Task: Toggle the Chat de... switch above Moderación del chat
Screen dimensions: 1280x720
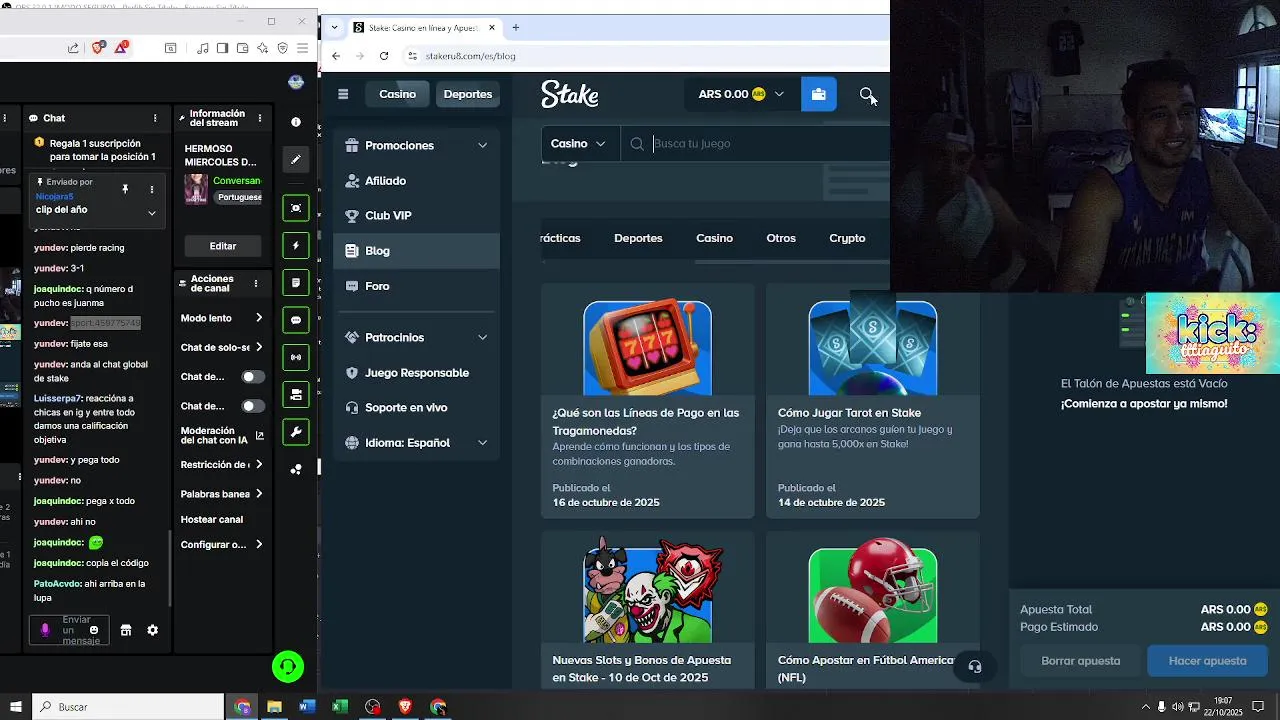Action: point(253,406)
